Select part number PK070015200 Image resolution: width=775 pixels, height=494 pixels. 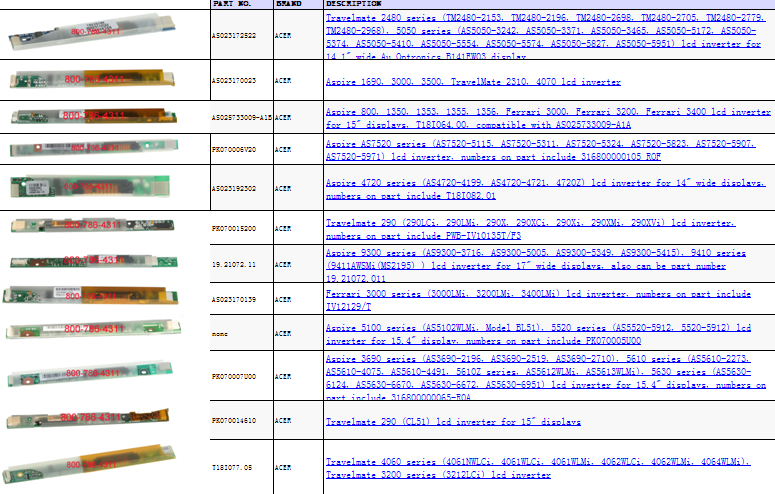[x=234, y=228]
